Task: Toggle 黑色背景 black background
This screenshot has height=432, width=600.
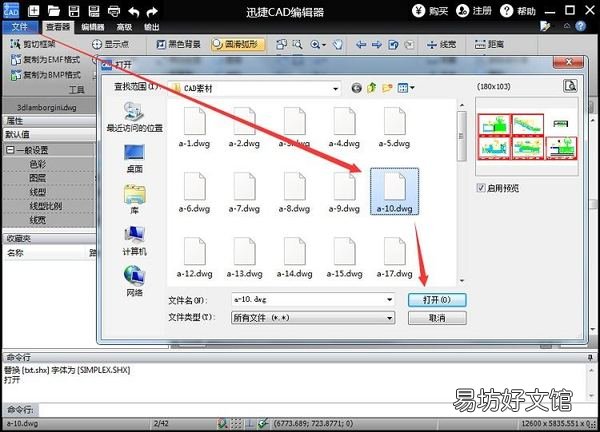Action: tap(178, 44)
